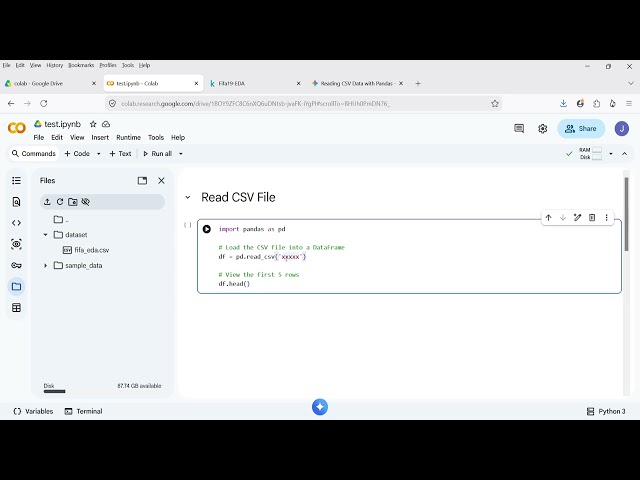Open the comments icon

tap(519, 129)
